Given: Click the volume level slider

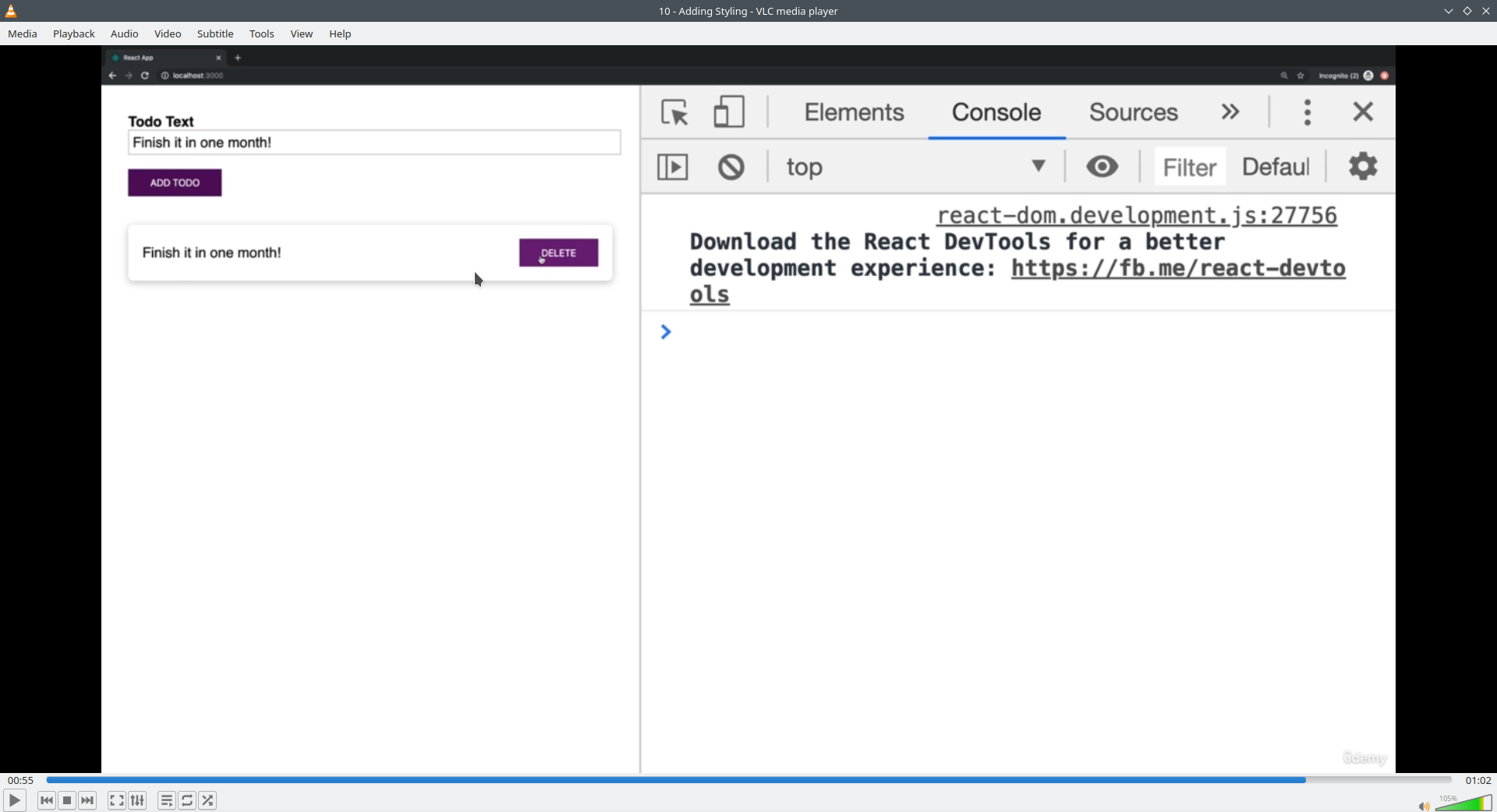Looking at the screenshot, I should pos(1463,803).
